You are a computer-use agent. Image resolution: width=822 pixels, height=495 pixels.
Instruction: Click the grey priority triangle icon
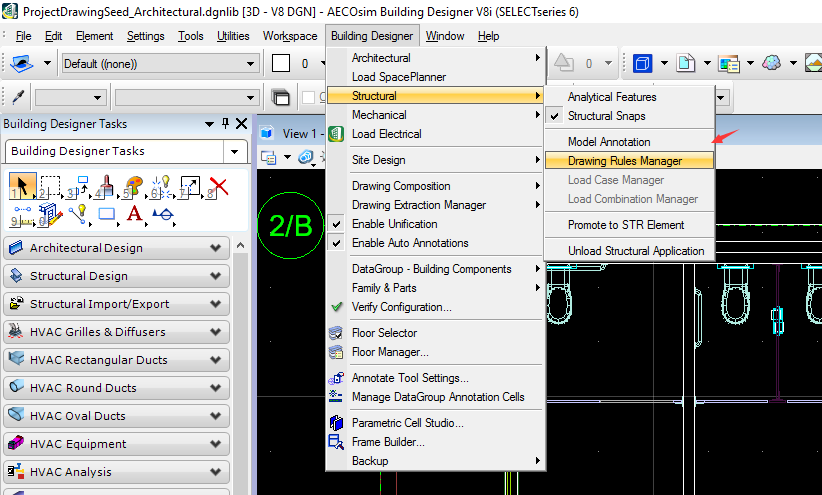(x=564, y=62)
